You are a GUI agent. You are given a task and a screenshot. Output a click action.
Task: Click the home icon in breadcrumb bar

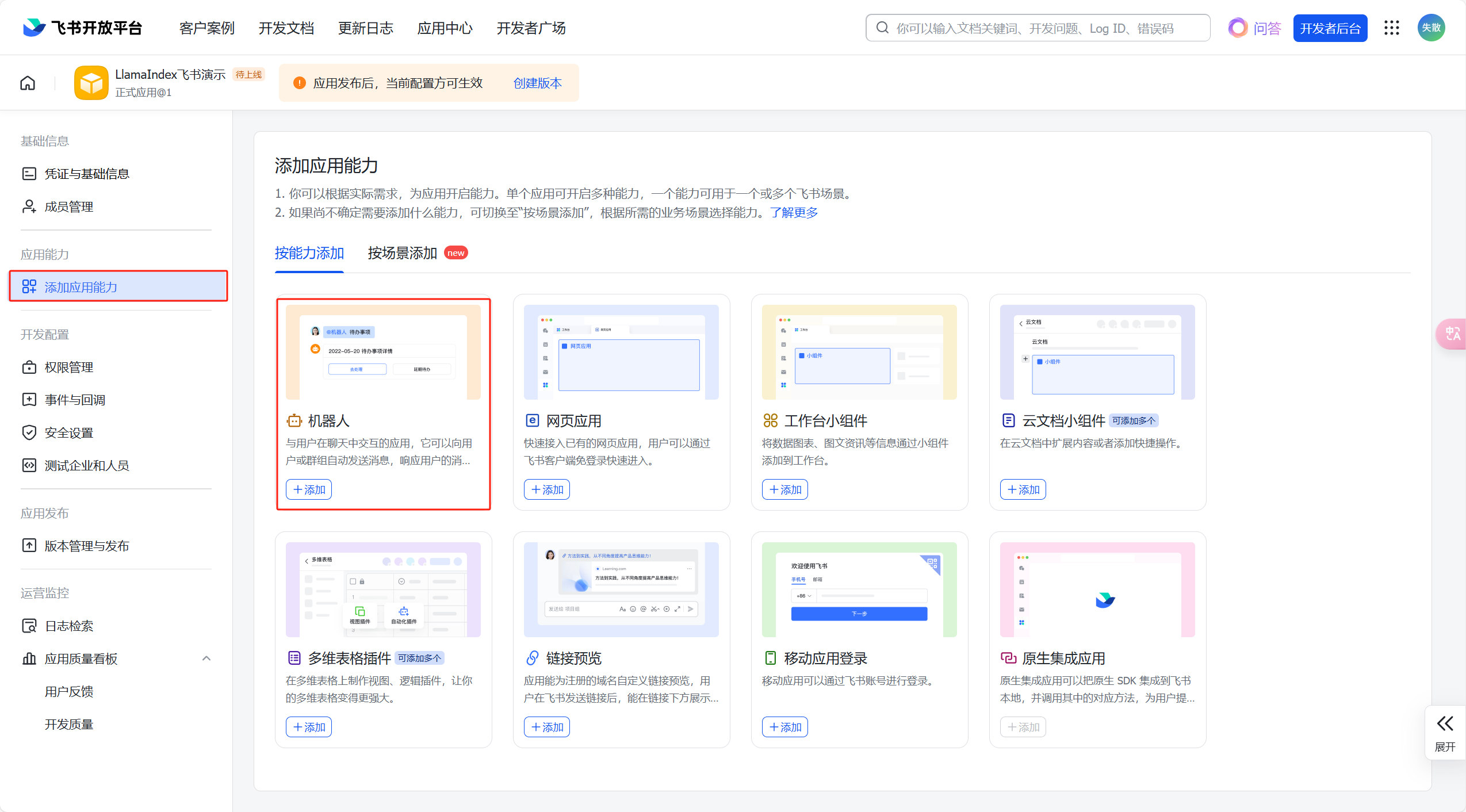pyautogui.click(x=28, y=83)
